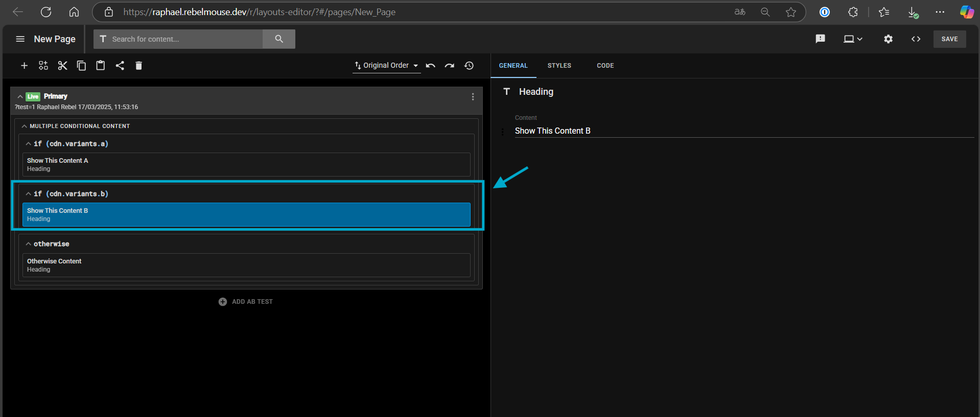Open browser settings and more menu
The height and width of the screenshot is (417, 980).
[x=940, y=12]
